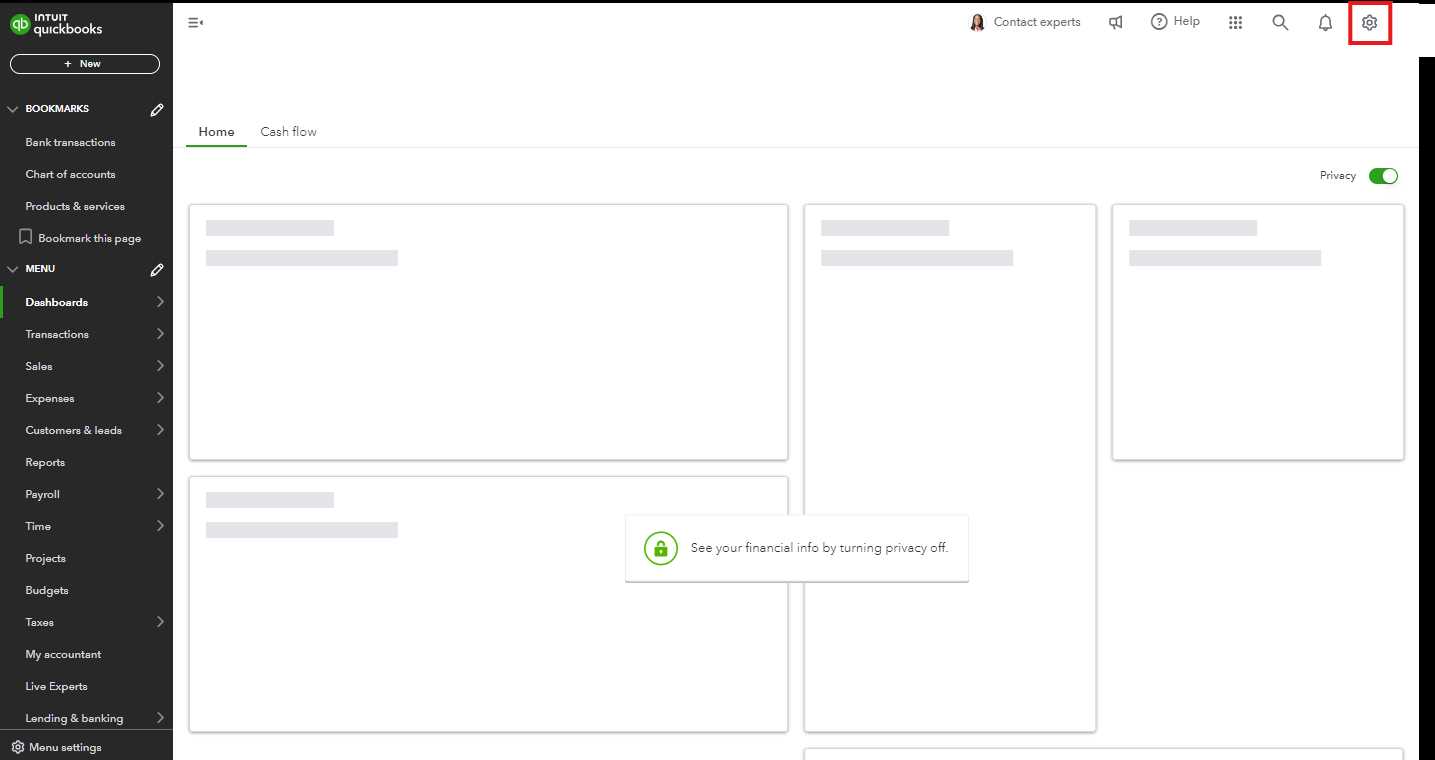This screenshot has width=1435, height=760.
Task: Open notifications bell icon
Action: 1325,22
